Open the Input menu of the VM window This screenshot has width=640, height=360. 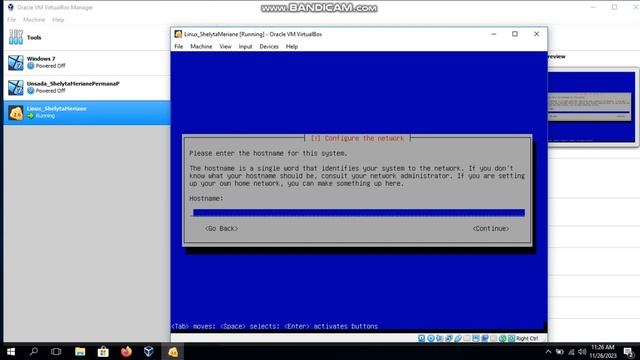click(245, 47)
